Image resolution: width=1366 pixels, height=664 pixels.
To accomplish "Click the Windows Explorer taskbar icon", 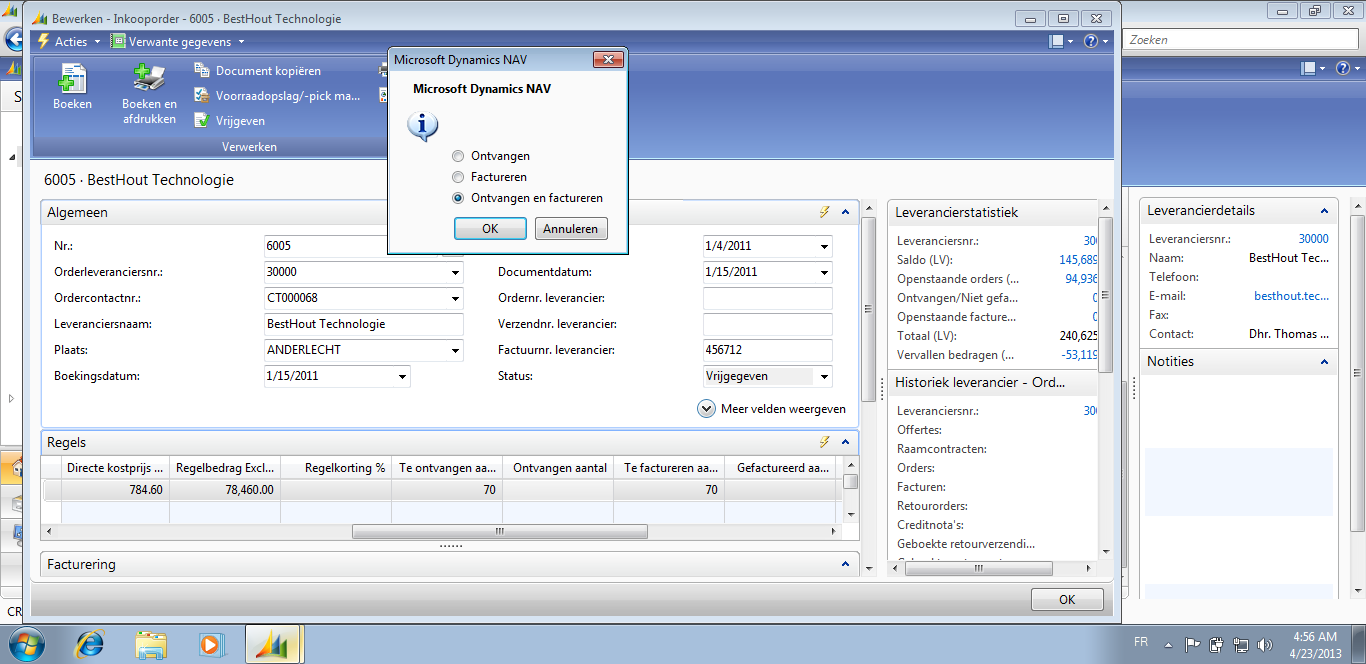I will coord(150,644).
